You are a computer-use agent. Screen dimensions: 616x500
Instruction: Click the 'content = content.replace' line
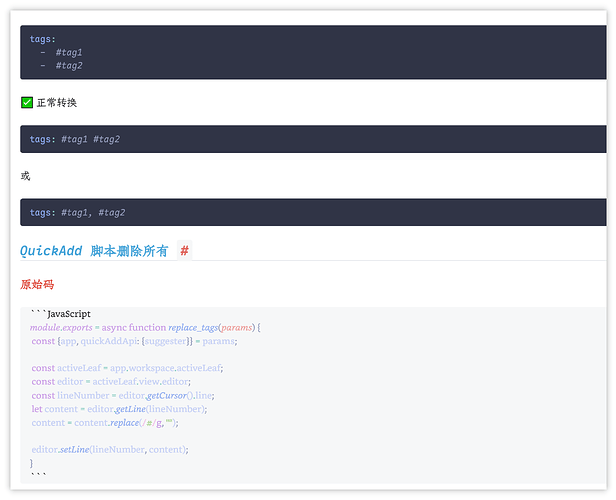click(x=105, y=423)
